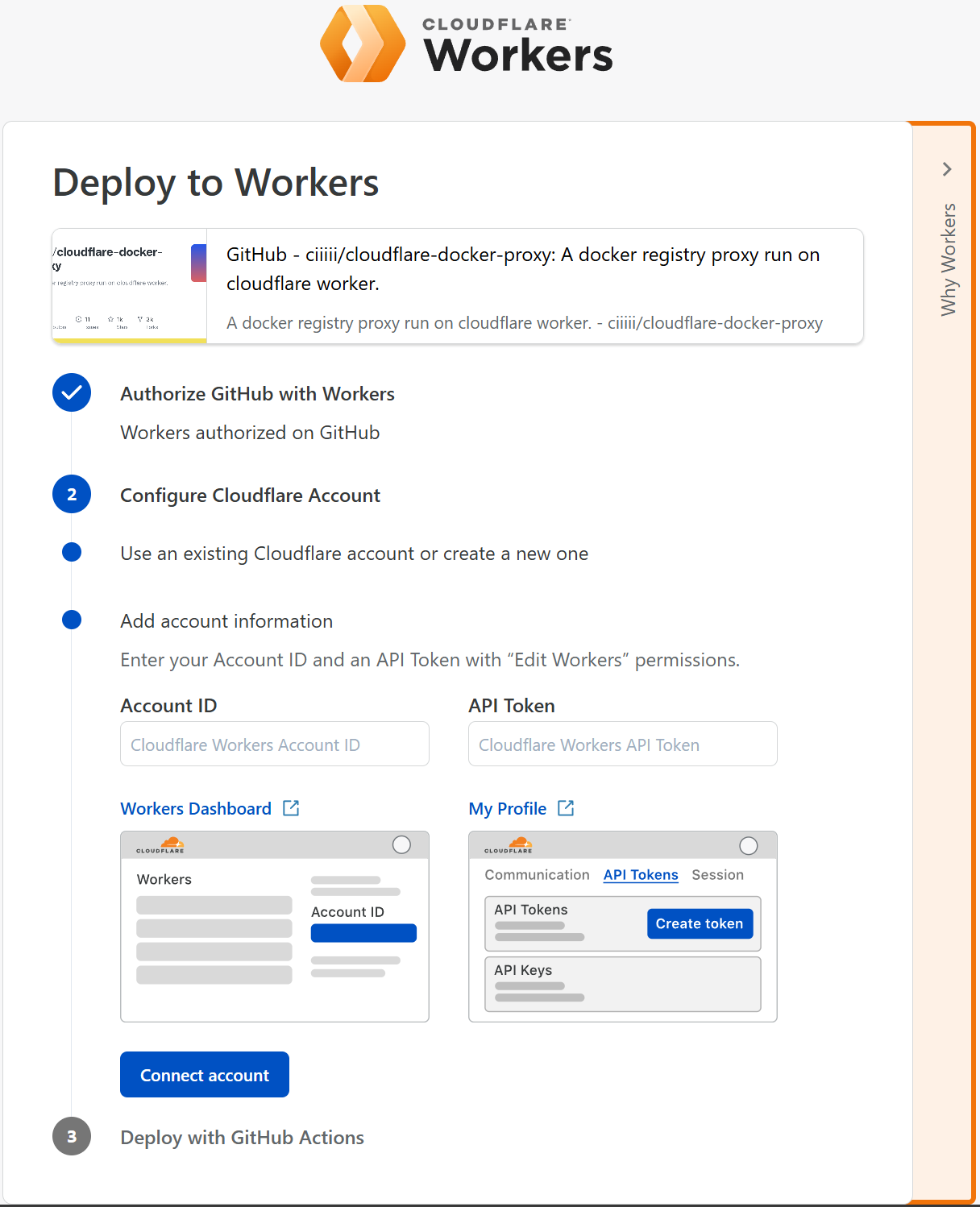This screenshot has height=1207, width=980.
Task: Click the Deploy to Workers heading
Action: click(216, 183)
